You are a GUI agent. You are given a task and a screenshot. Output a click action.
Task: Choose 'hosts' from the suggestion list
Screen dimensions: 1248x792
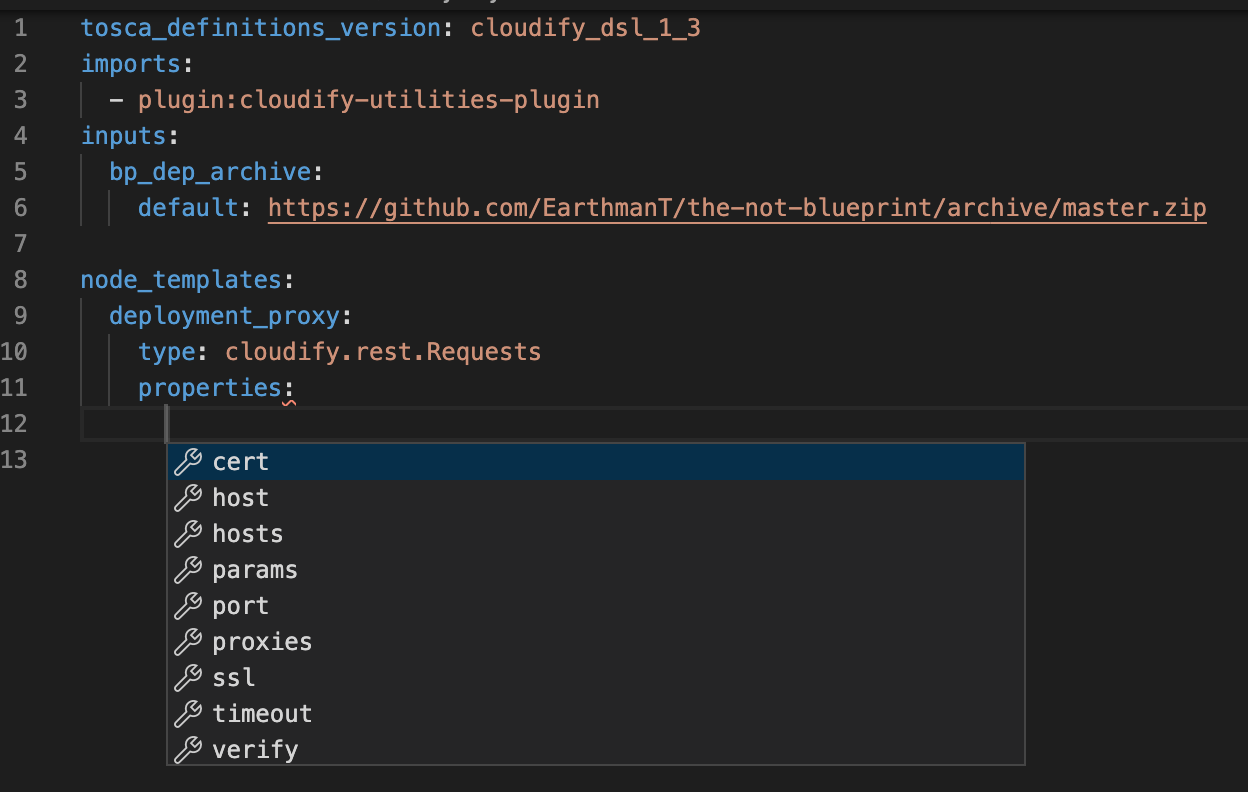point(595,534)
